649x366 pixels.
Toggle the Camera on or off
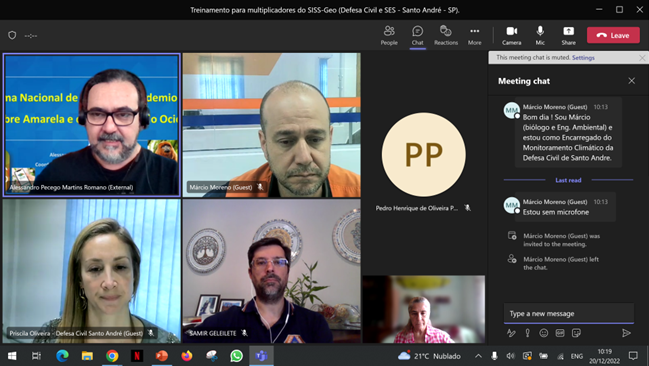[512, 35]
